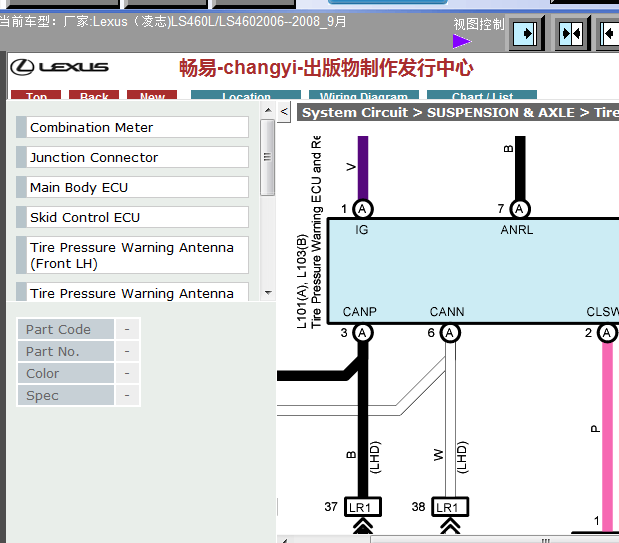Click the white W wire below CANN

click(450, 419)
